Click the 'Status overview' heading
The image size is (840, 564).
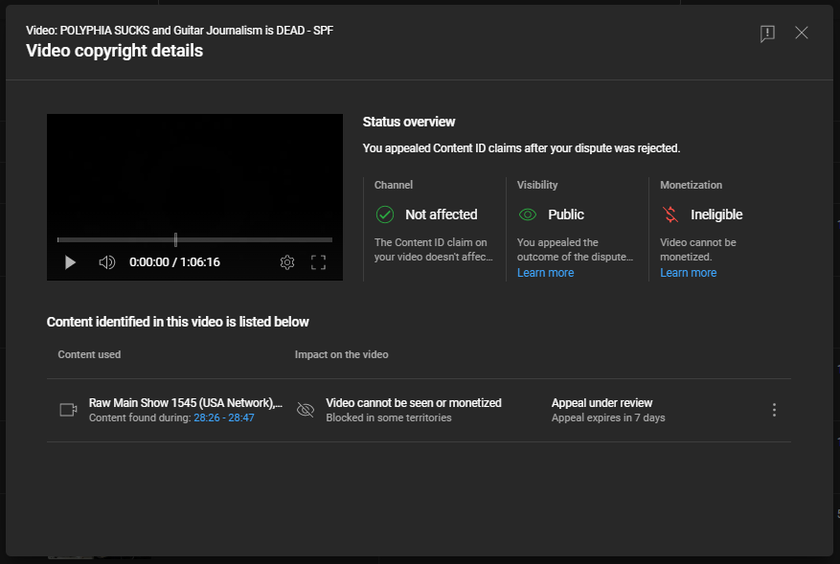click(409, 122)
